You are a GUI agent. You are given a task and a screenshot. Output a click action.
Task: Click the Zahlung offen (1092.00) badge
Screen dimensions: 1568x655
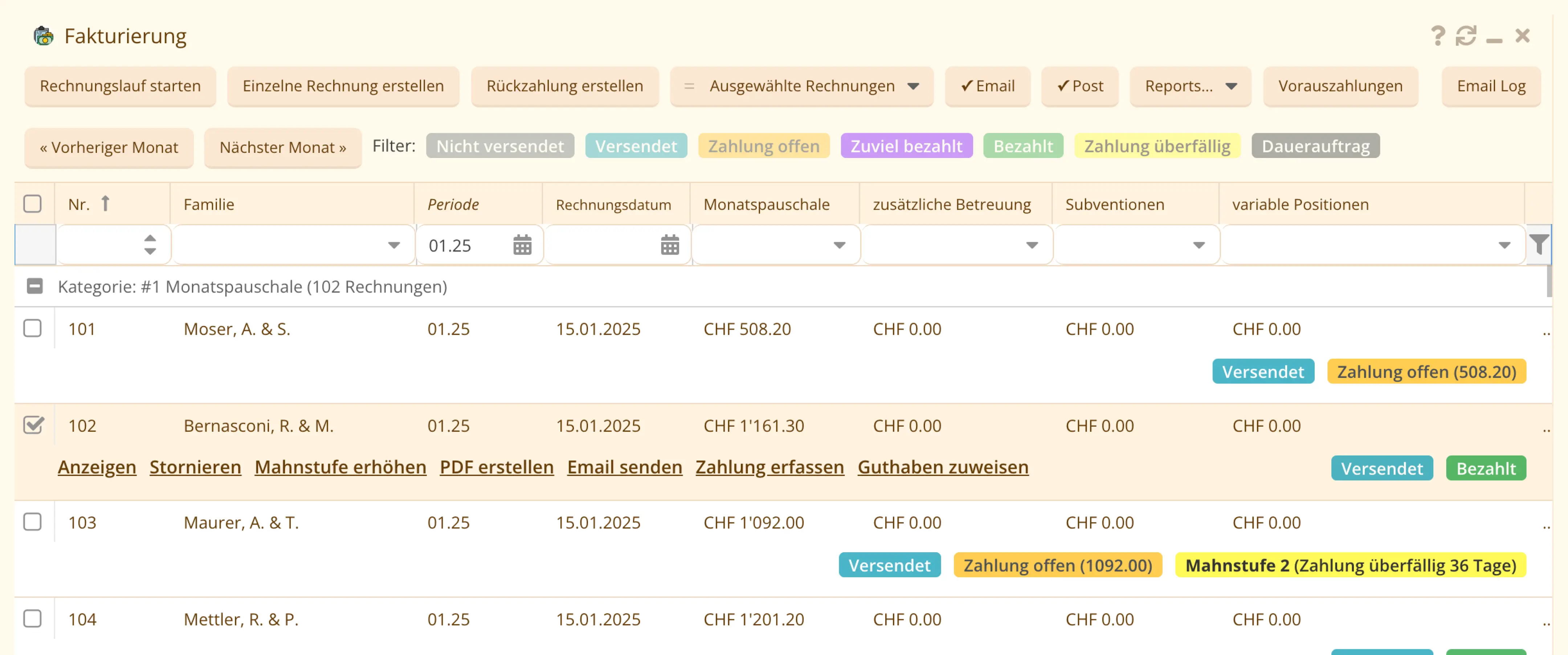click(1057, 565)
